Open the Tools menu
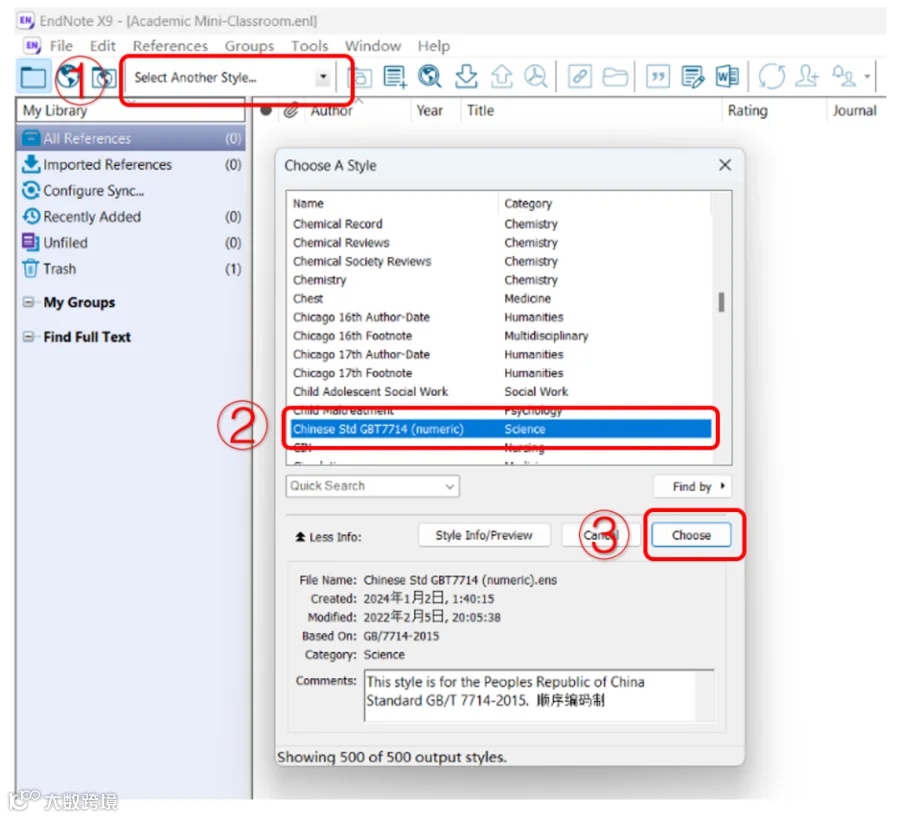This screenshot has height=818, width=900. [x=309, y=46]
